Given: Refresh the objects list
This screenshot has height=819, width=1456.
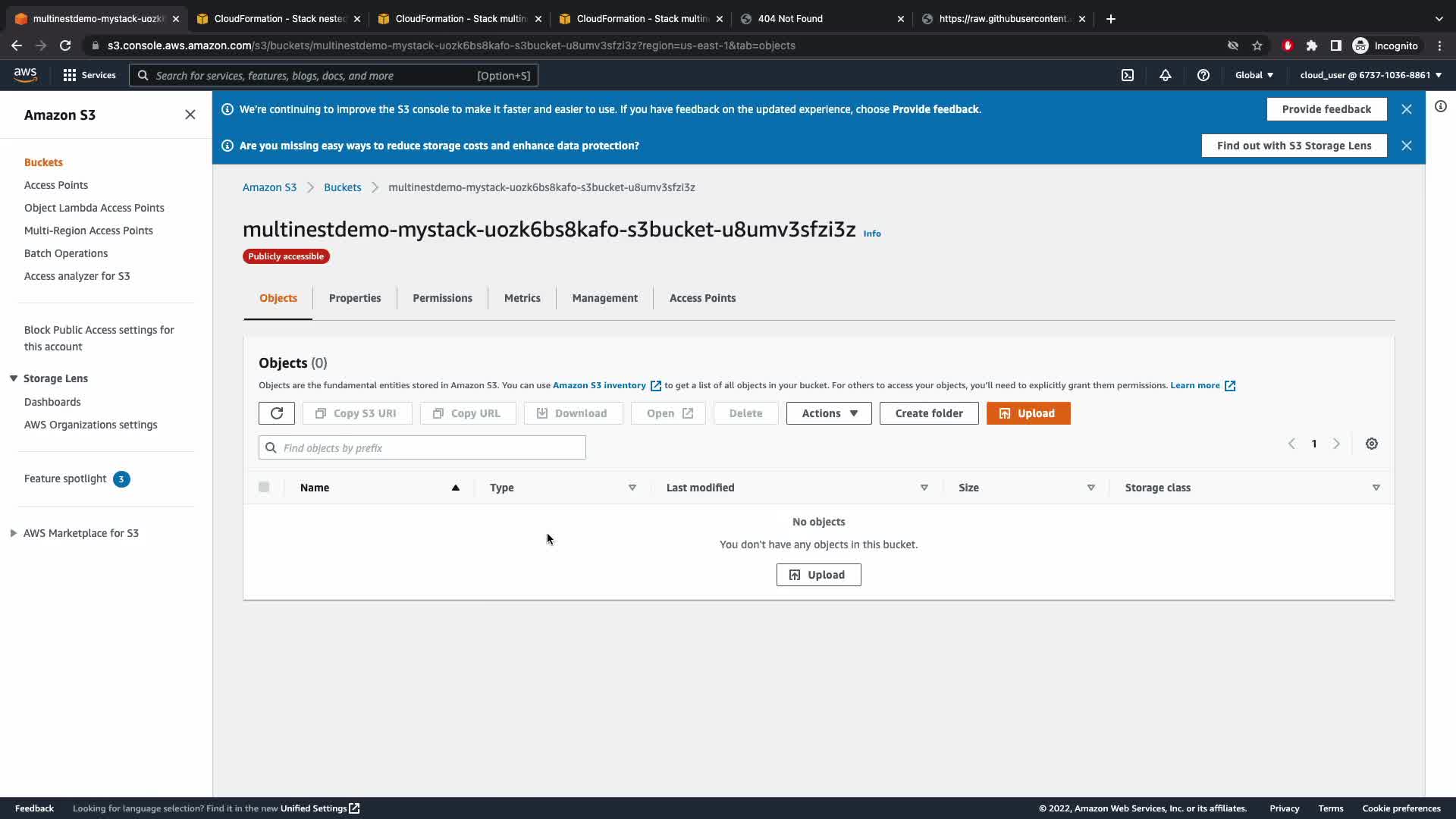Looking at the screenshot, I should (277, 413).
